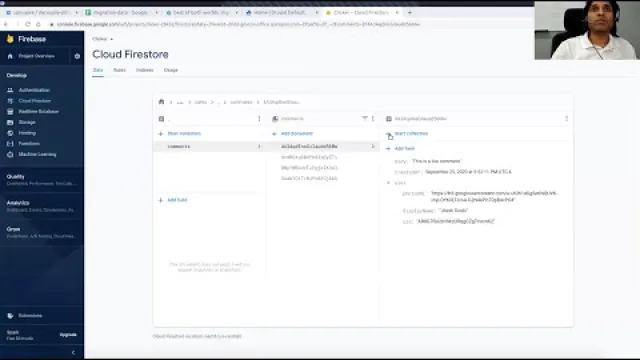The height and width of the screenshot is (360, 640).
Task: Open document panel three-dot menu
Action: 567,118
